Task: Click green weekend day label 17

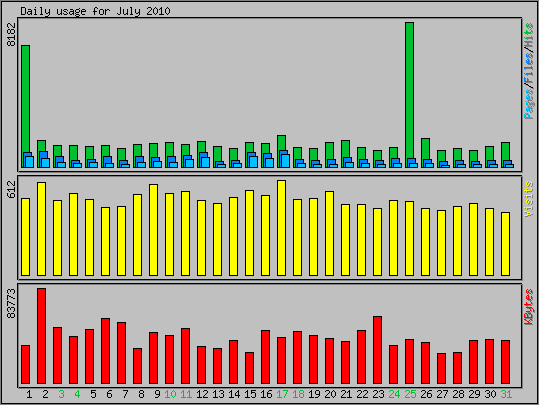Action: pos(282,394)
